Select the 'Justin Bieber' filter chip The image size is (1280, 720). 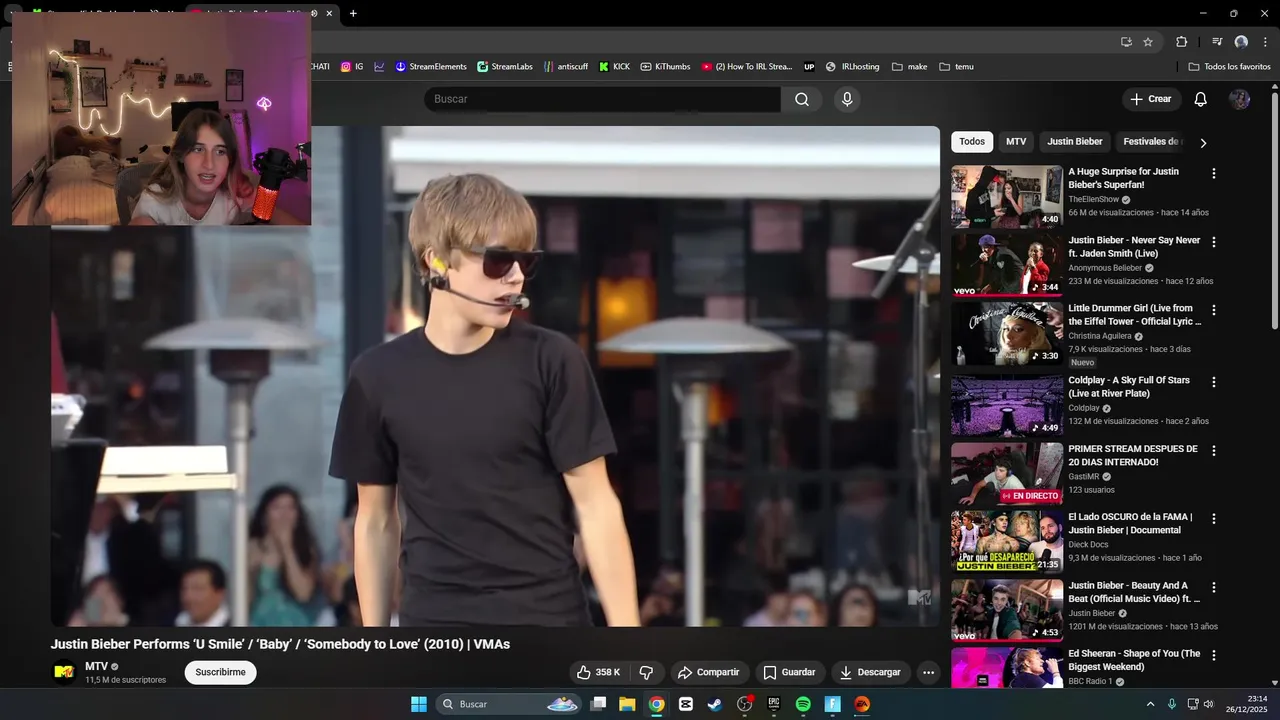(x=1075, y=142)
